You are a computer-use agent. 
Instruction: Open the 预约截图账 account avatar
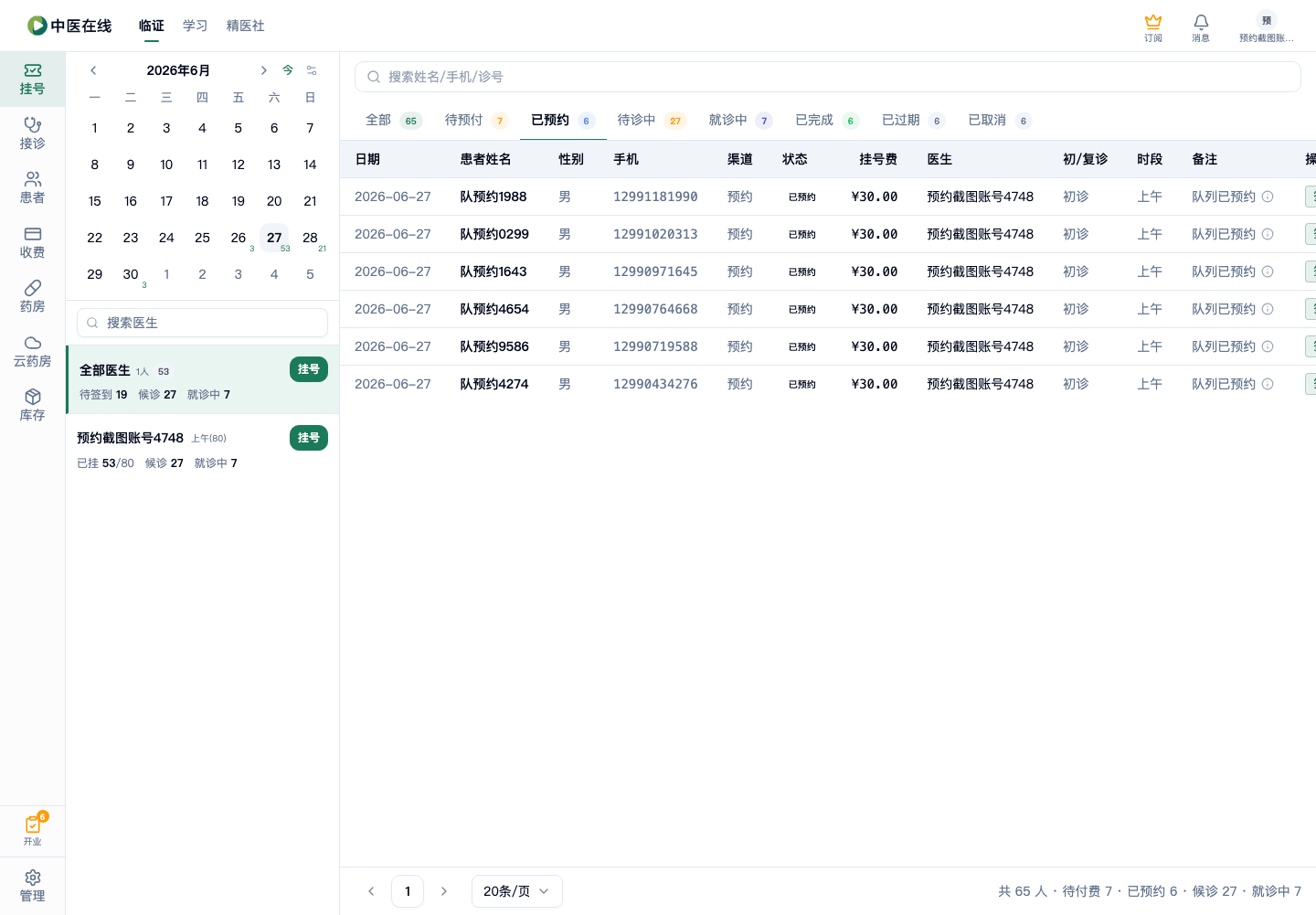[1267, 27]
